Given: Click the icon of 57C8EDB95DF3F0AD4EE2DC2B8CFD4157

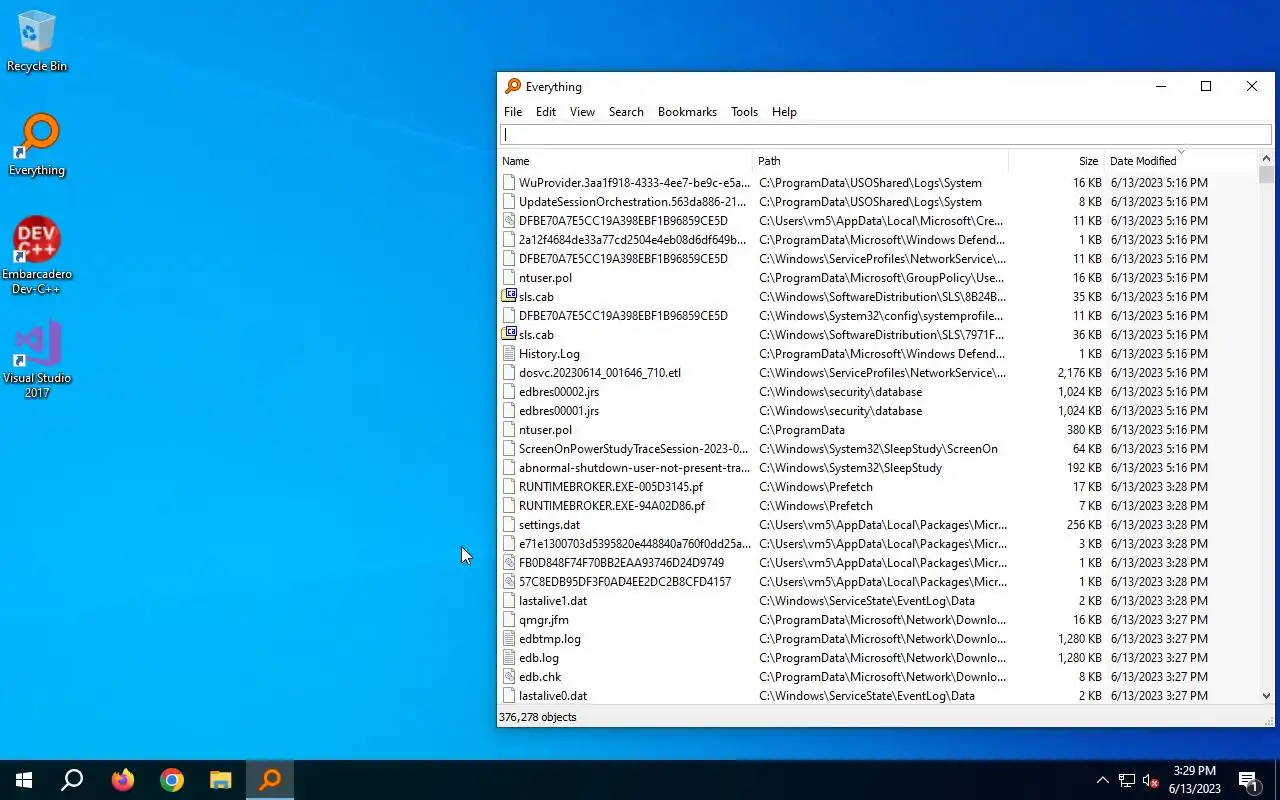Looking at the screenshot, I should click(x=509, y=582).
